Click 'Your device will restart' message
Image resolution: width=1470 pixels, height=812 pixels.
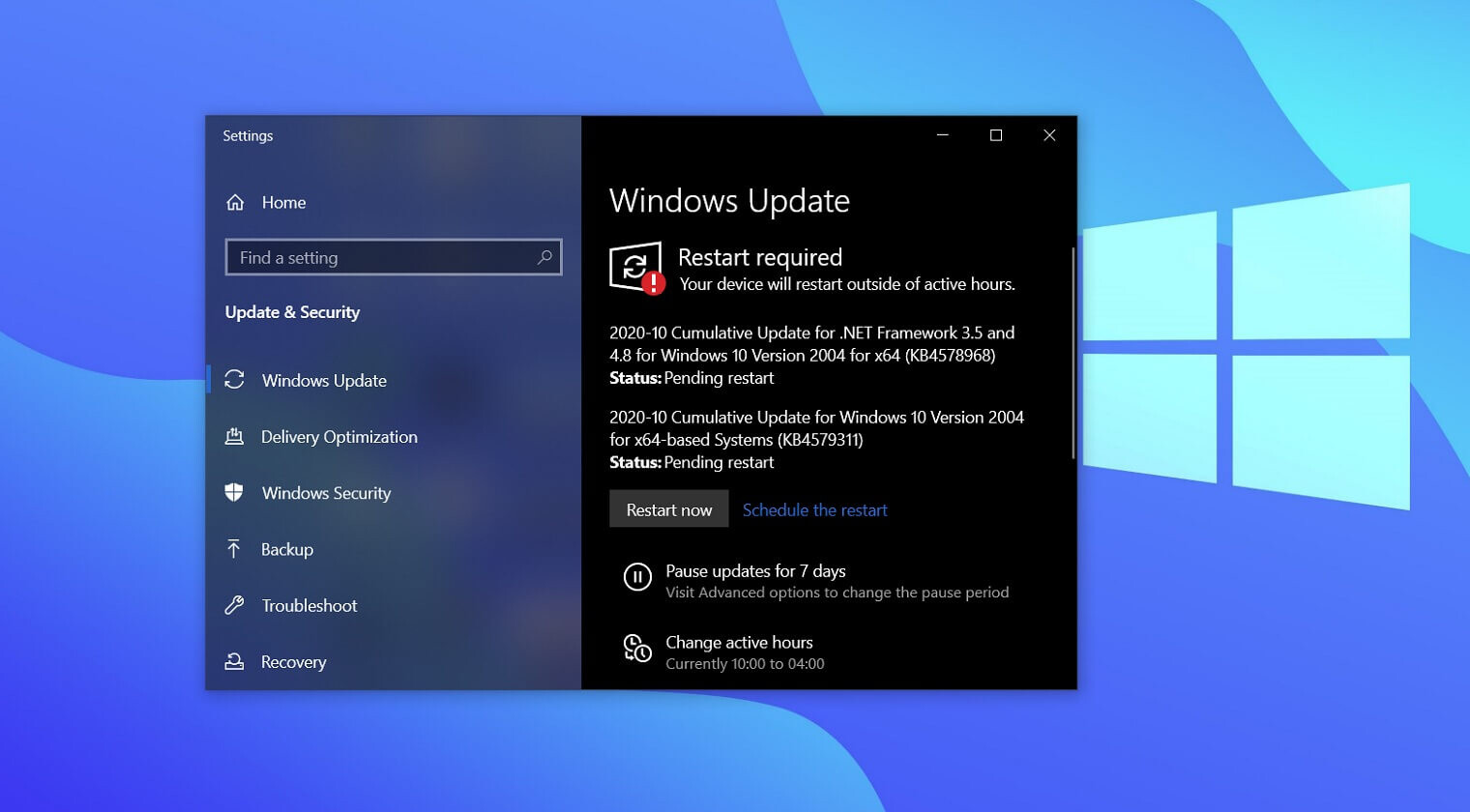pos(847,284)
